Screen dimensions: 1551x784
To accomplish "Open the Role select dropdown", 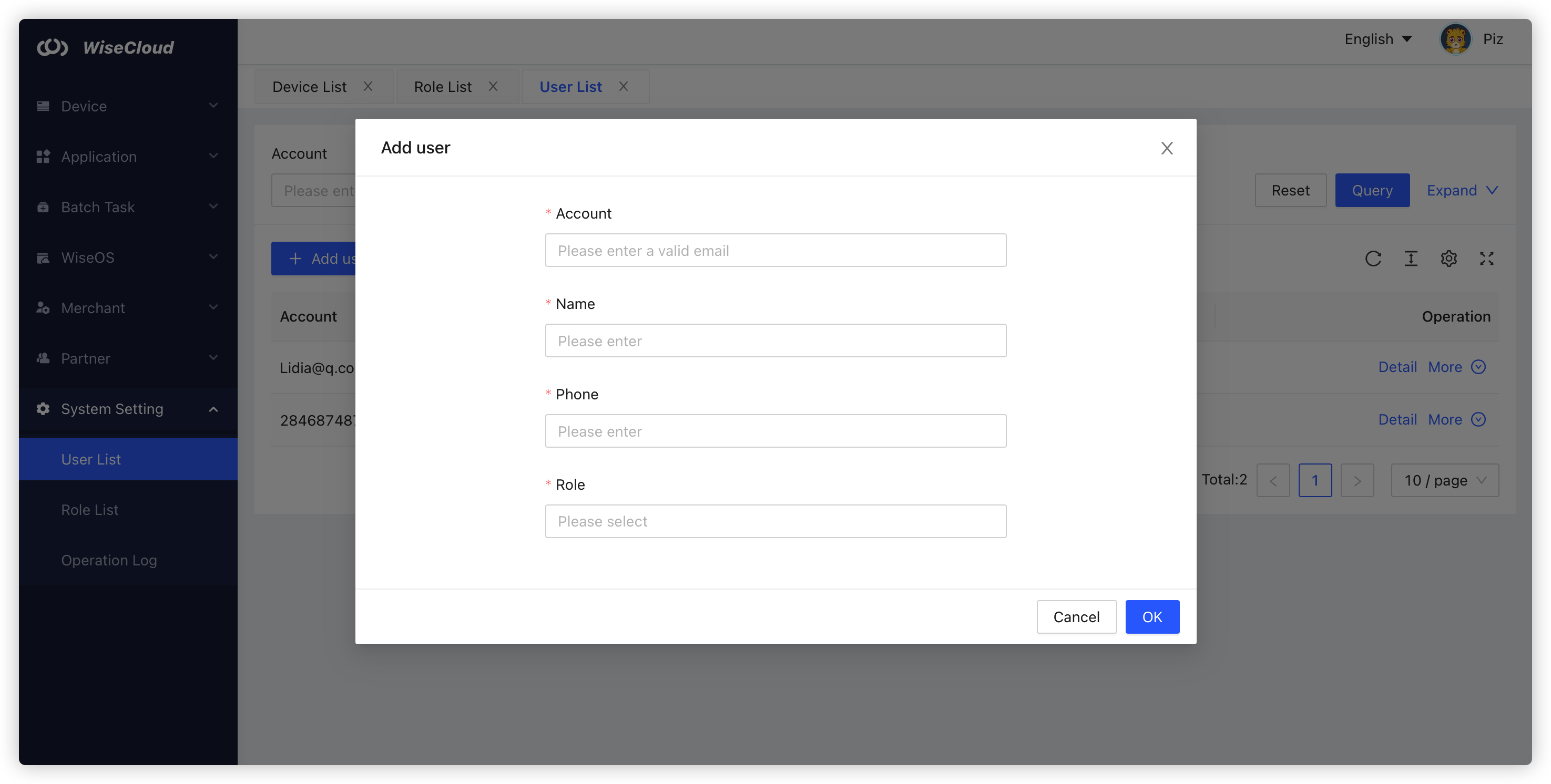I will [775, 521].
